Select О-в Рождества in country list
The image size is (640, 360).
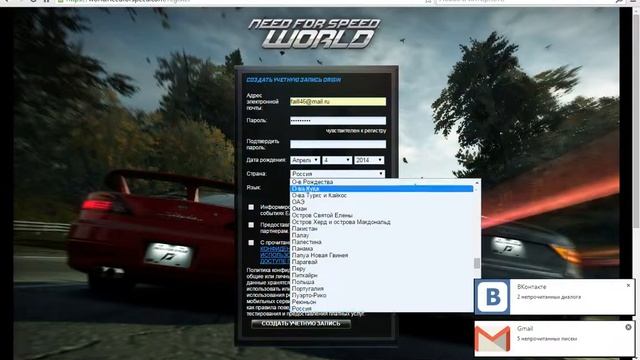382,182
